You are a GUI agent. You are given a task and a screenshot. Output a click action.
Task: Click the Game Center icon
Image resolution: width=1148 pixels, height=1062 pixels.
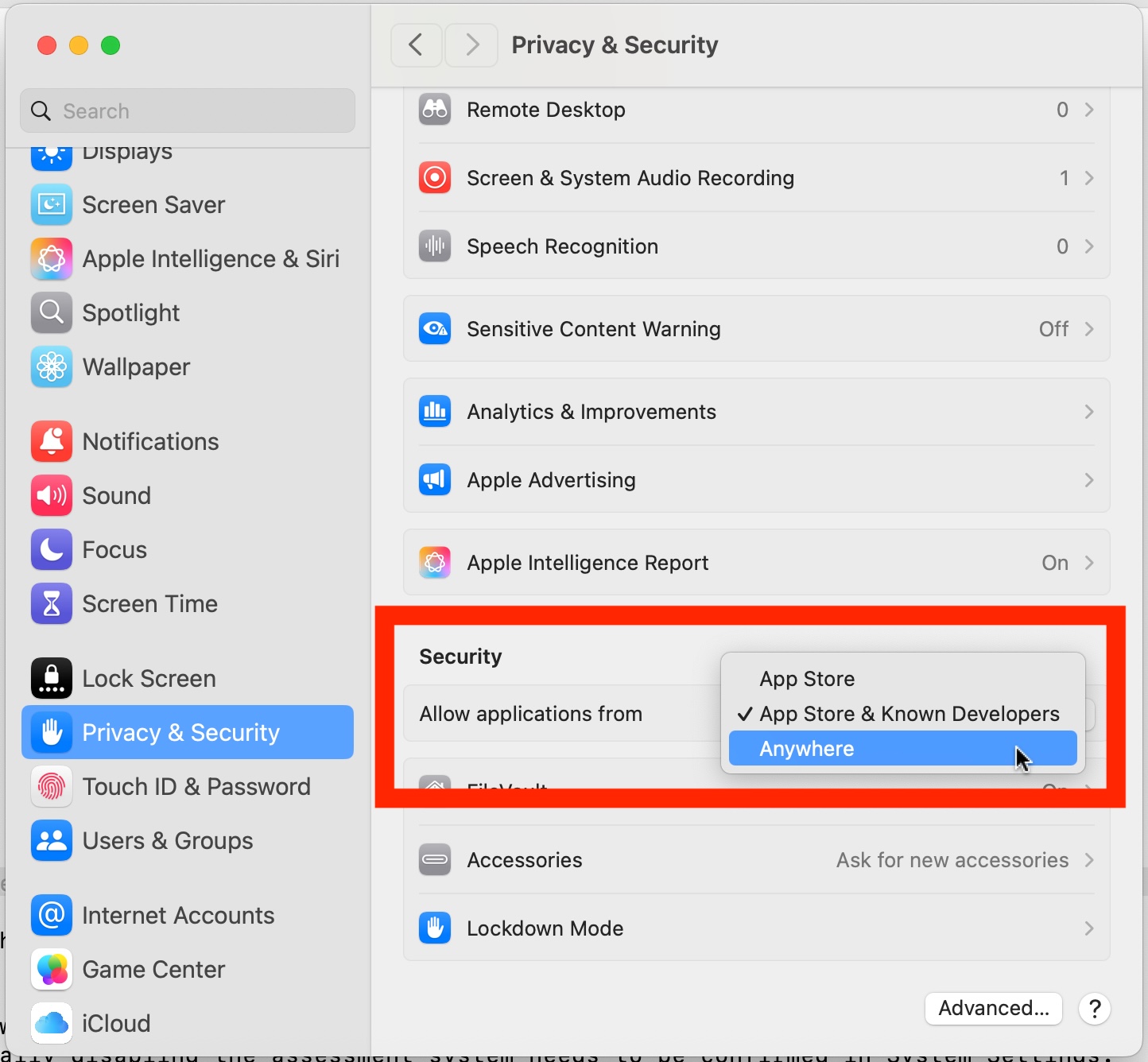tap(52, 970)
